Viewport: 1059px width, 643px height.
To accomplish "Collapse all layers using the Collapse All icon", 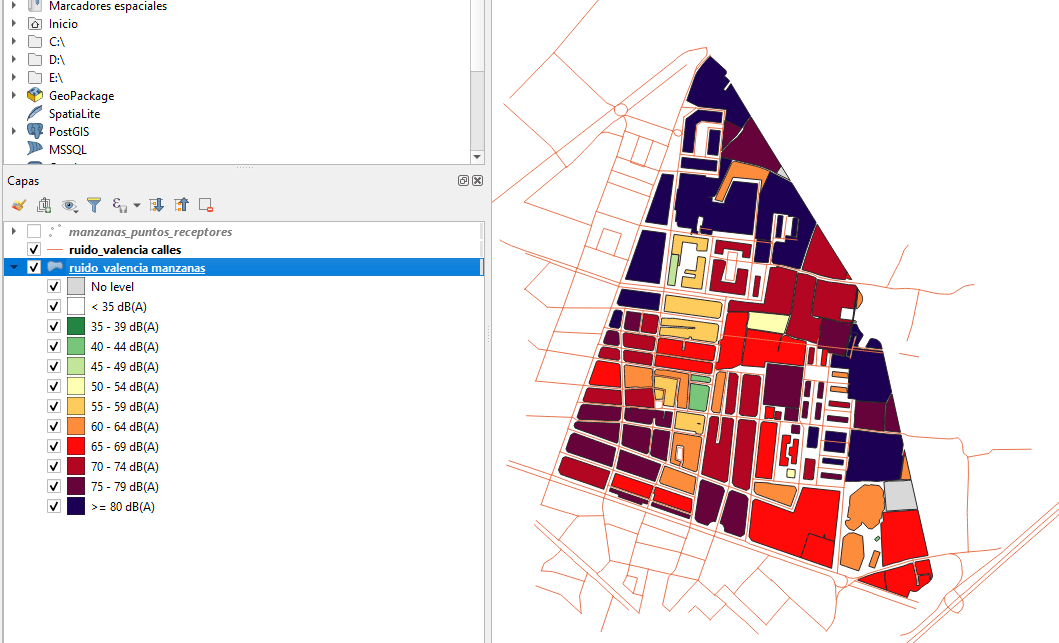I will (180, 204).
